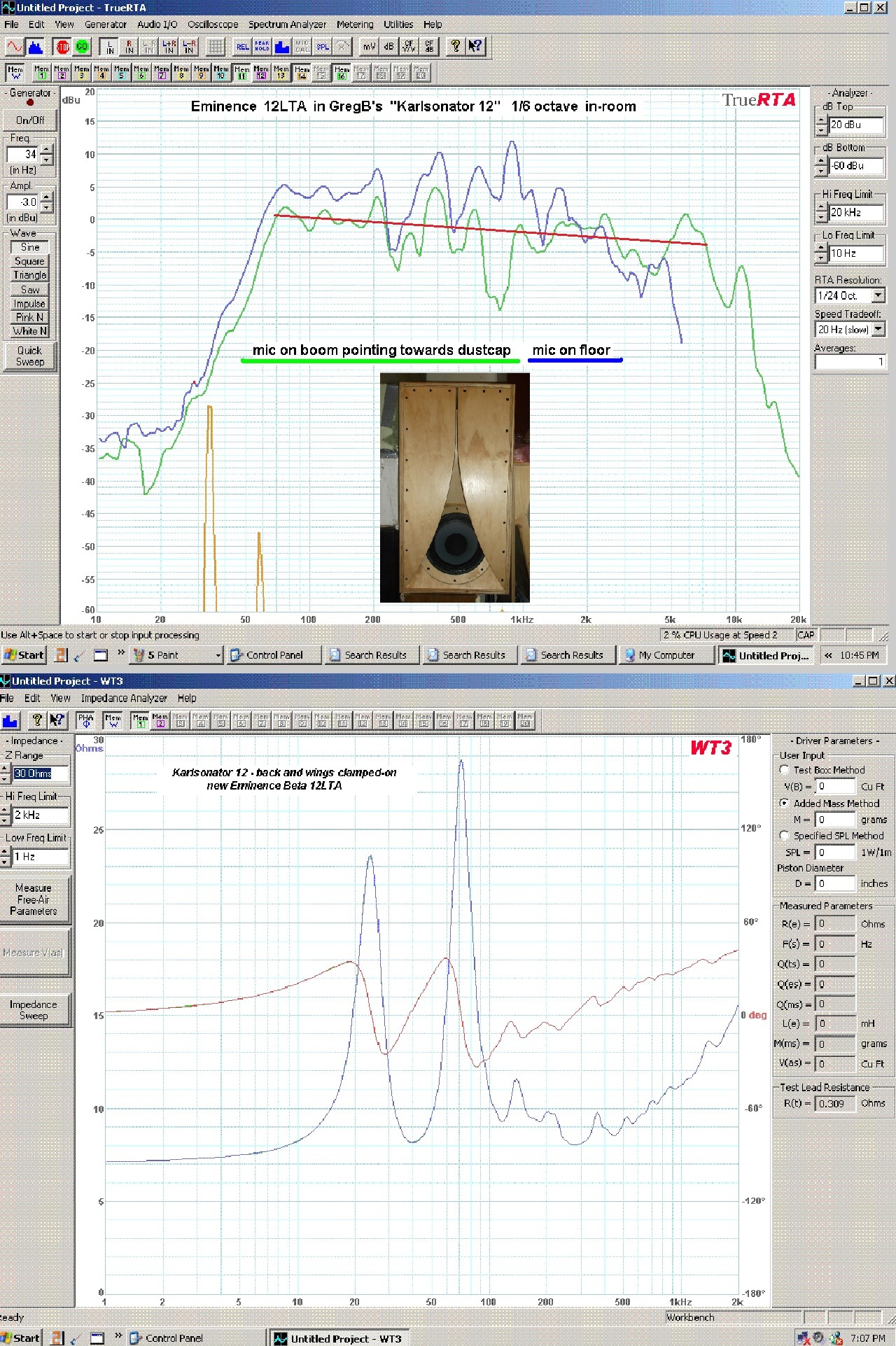Select L-R IN input icon
Image resolution: width=896 pixels, height=1346 pixels.
coord(189,47)
